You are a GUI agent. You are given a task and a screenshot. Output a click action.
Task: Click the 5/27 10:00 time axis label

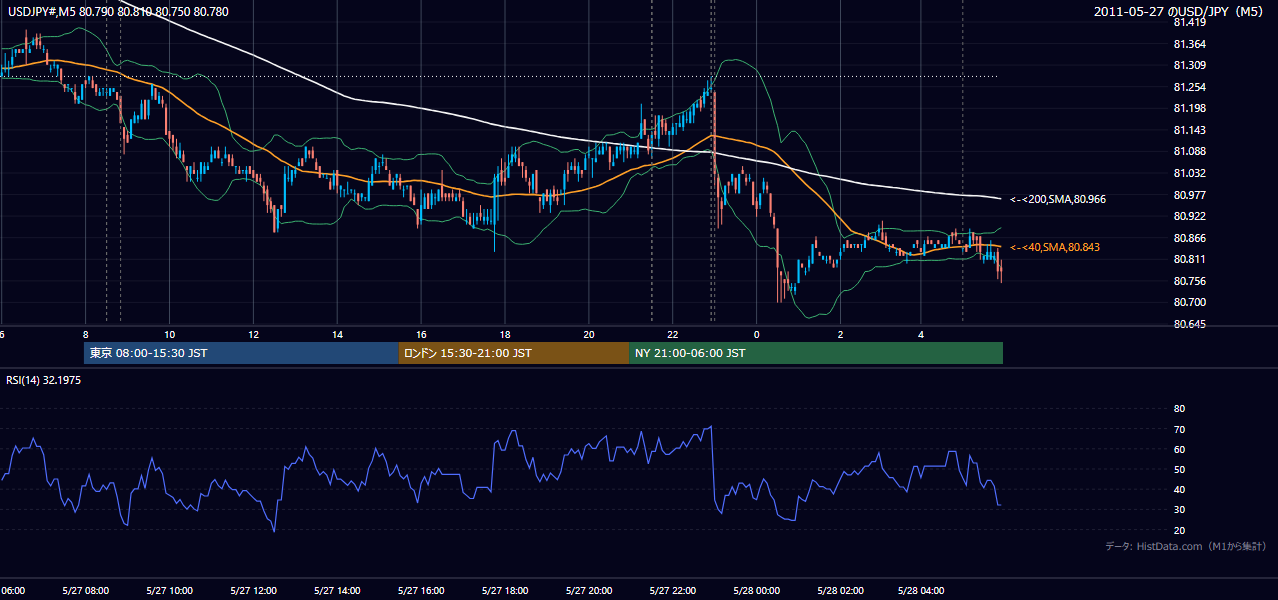tap(169, 591)
